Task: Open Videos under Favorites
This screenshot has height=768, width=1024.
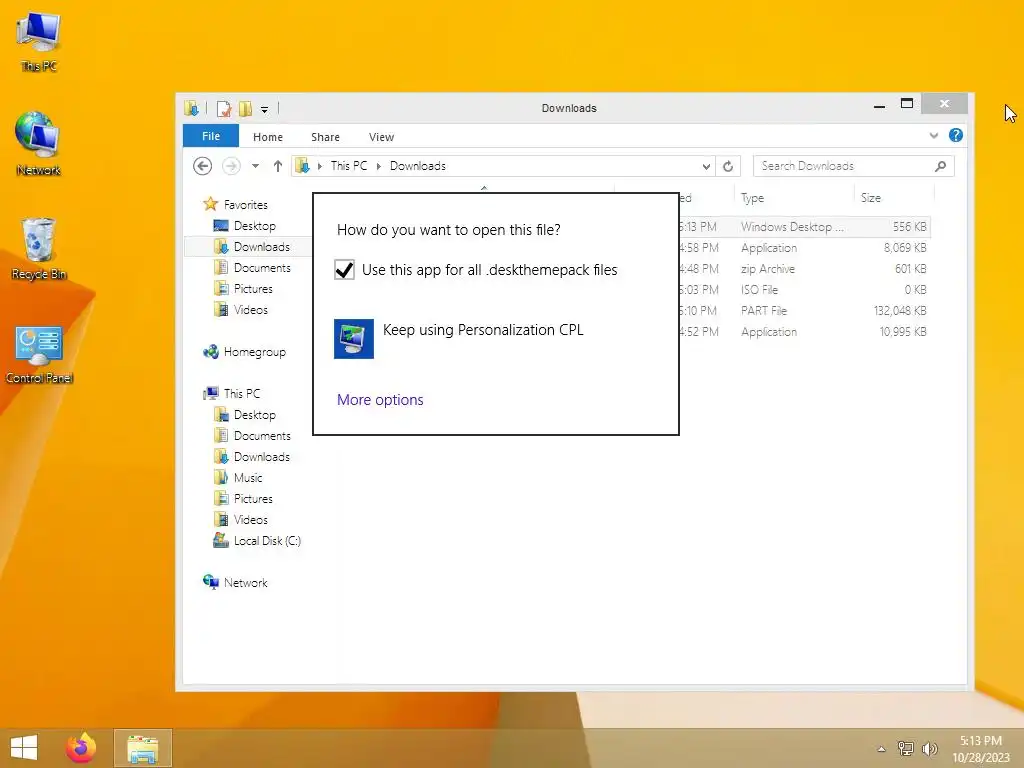Action: click(x=251, y=310)
